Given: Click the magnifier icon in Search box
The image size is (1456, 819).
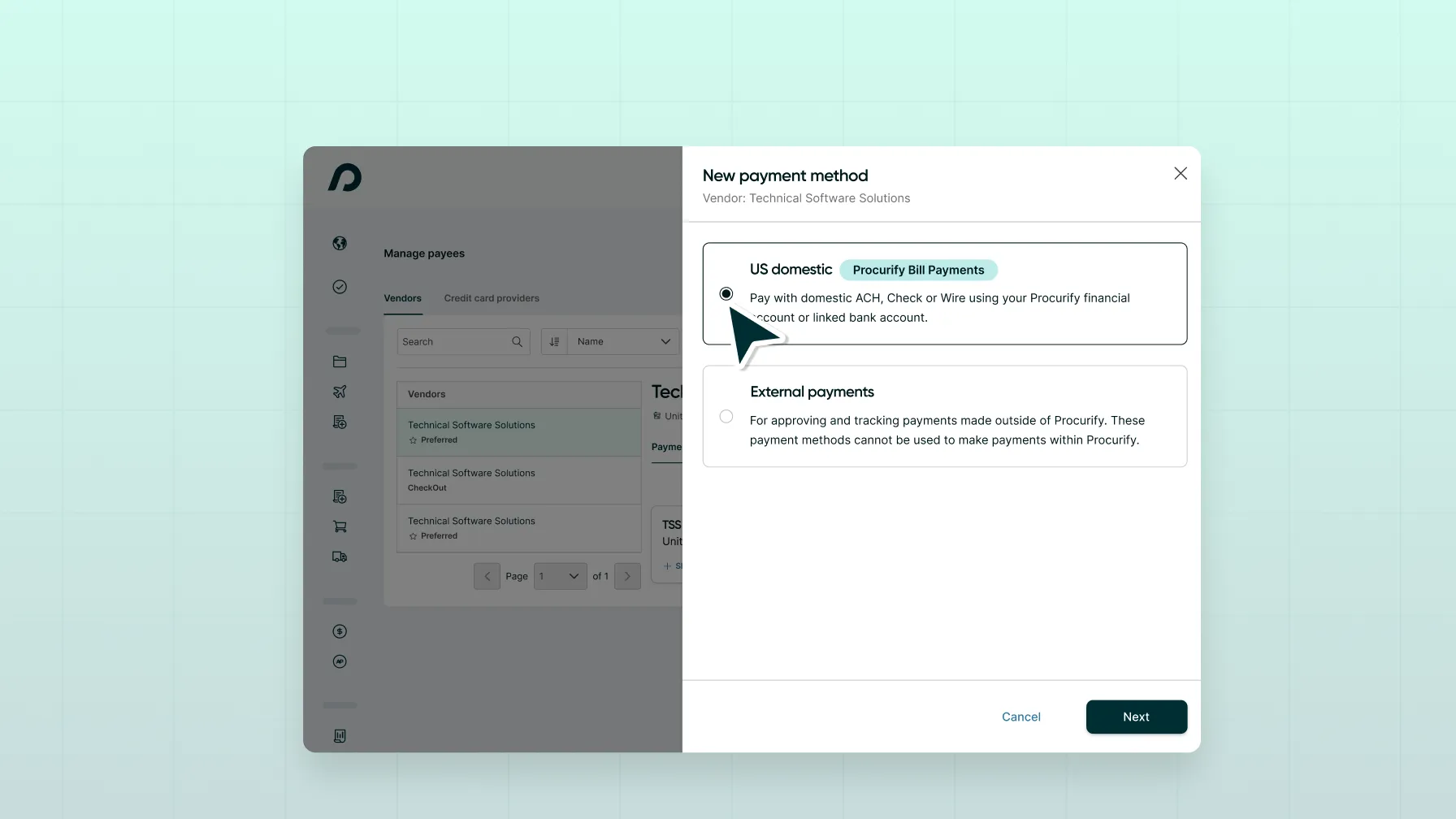Looking at the screenshot, I should tap(517, 342).
